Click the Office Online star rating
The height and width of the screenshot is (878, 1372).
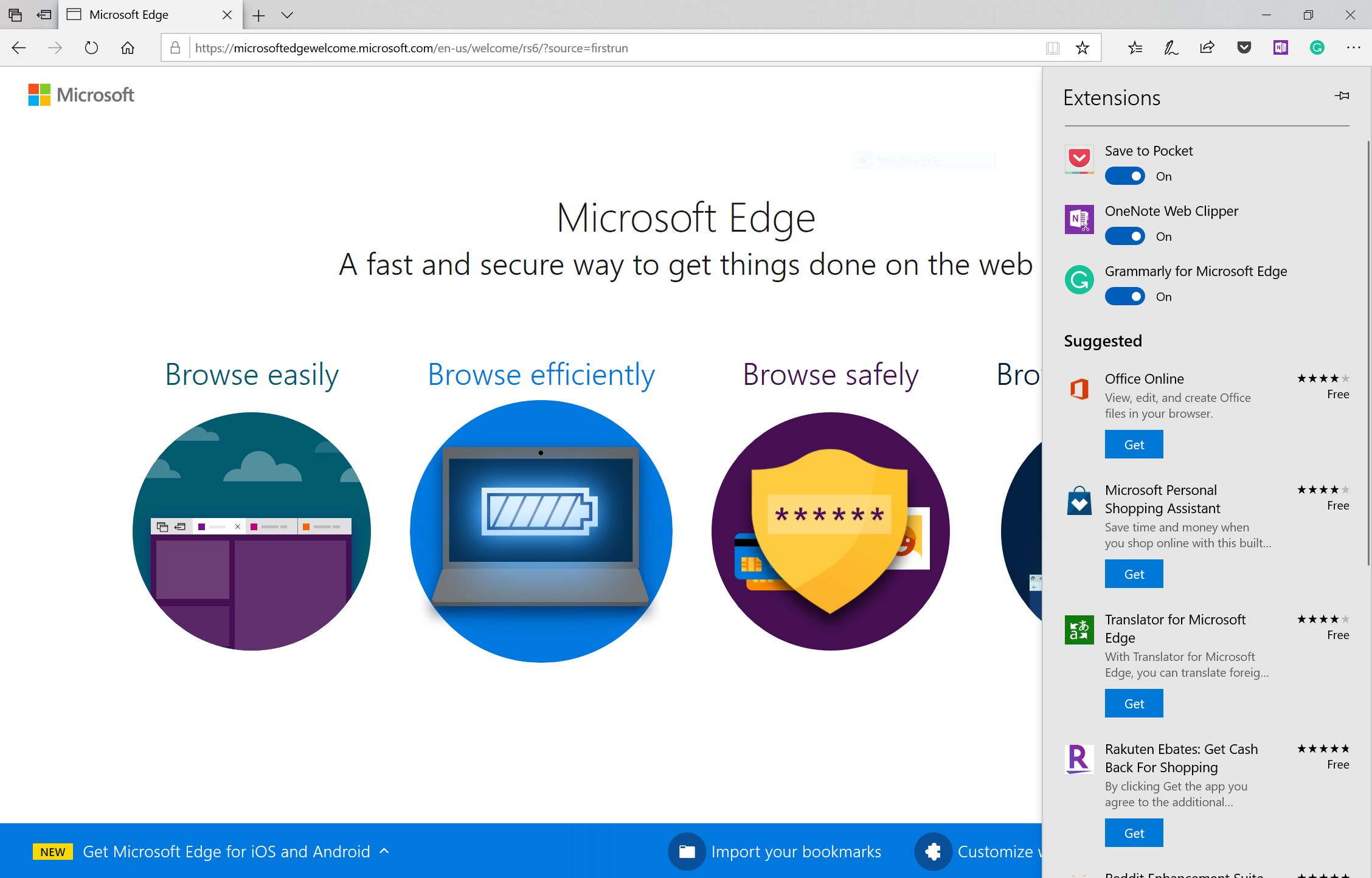(1323, 378)
